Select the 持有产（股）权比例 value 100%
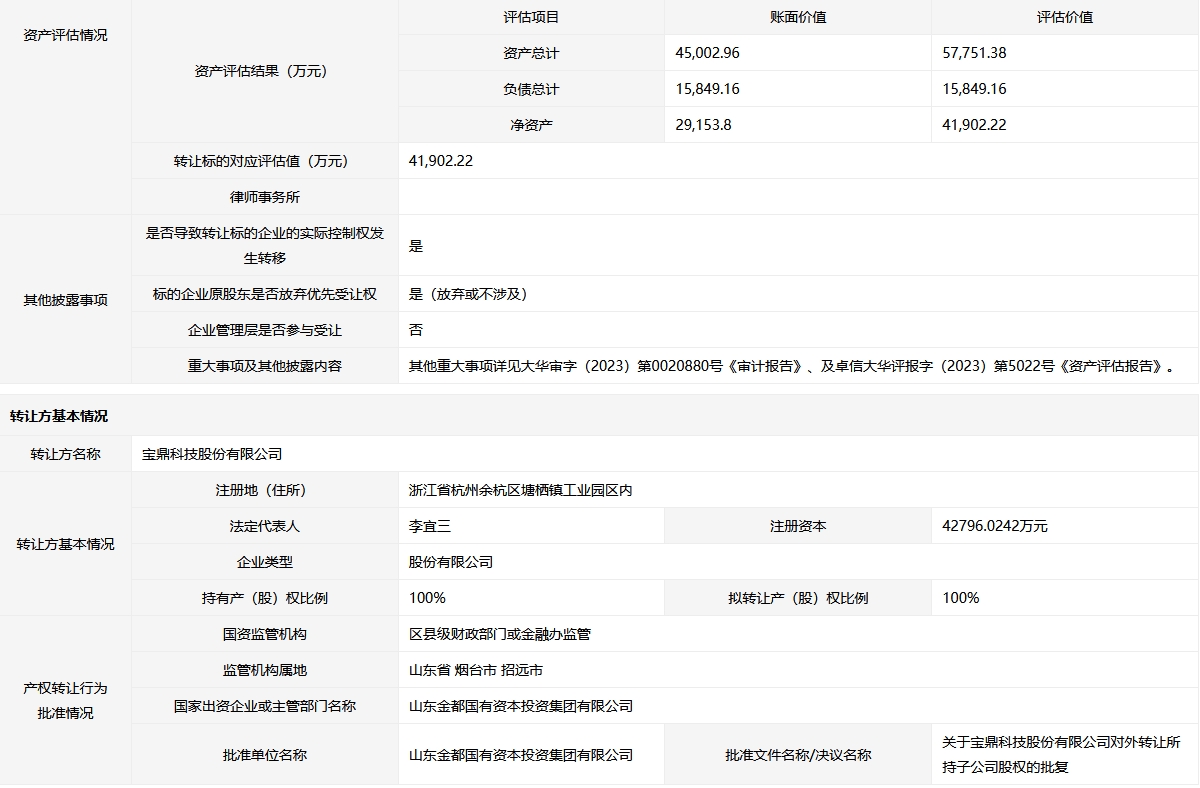Viewport: 1200px width, 788px height. 427,598
